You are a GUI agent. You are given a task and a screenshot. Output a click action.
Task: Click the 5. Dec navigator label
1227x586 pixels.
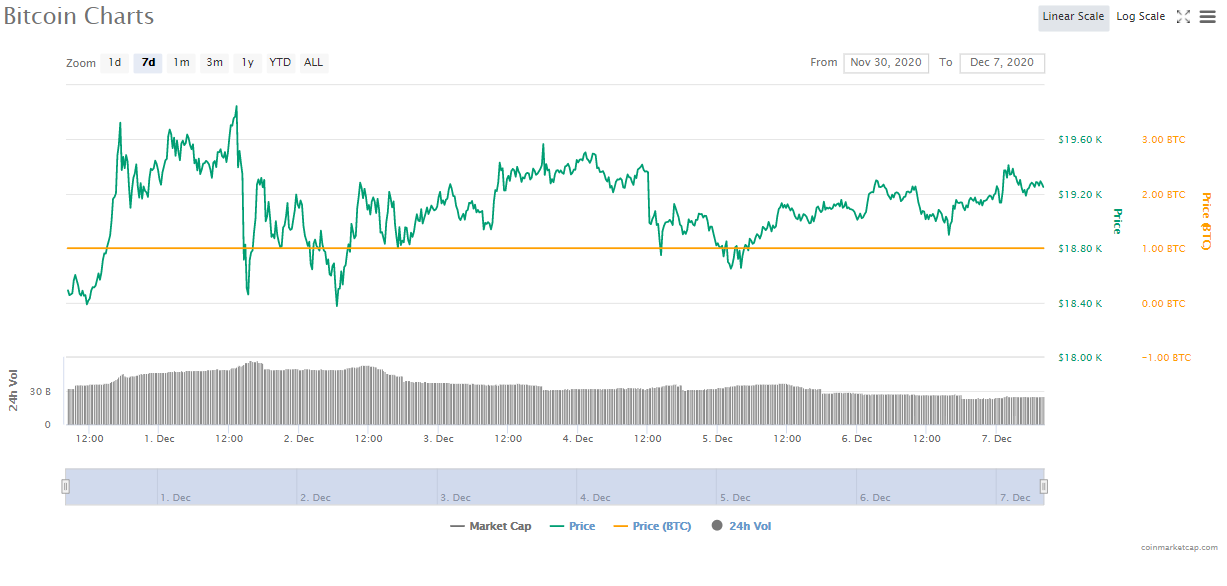(734, 497)
